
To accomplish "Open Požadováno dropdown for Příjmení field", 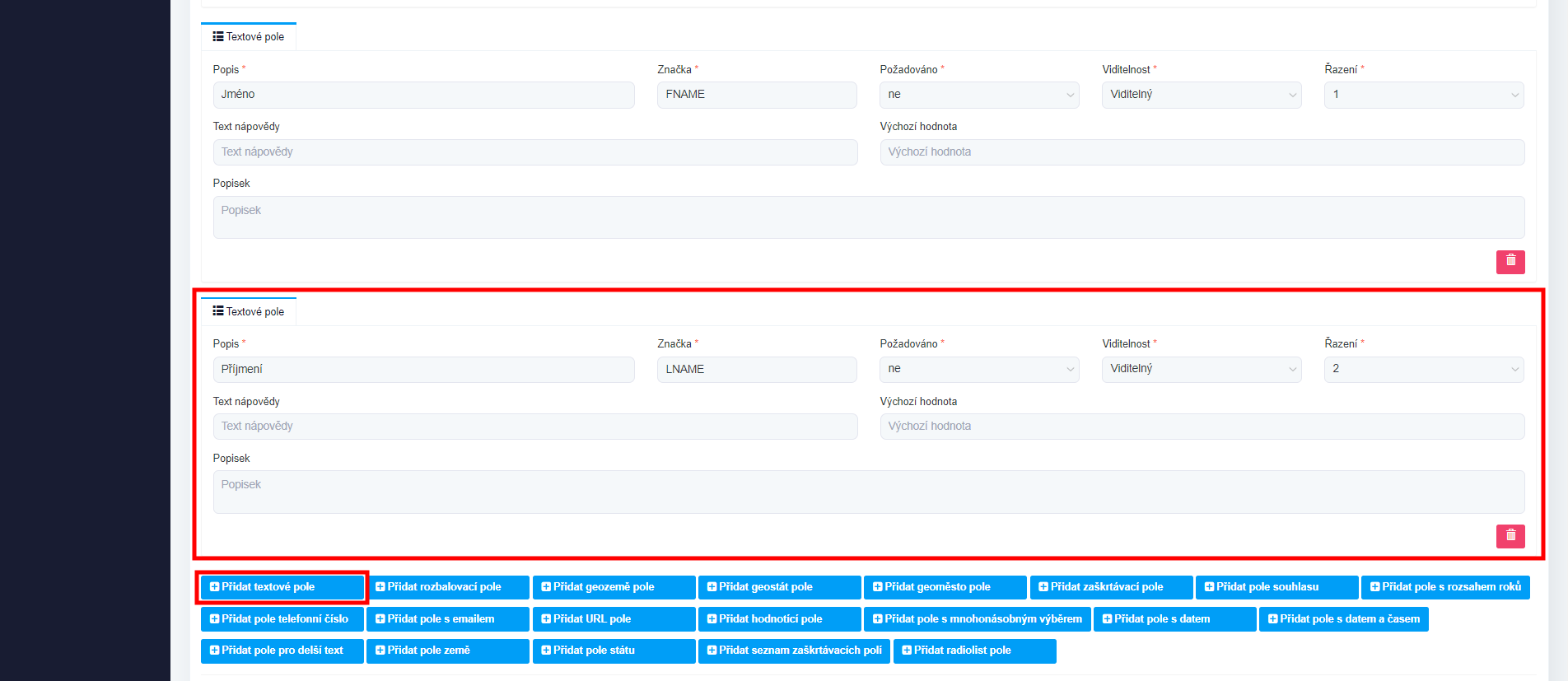I will coord(979,369).
